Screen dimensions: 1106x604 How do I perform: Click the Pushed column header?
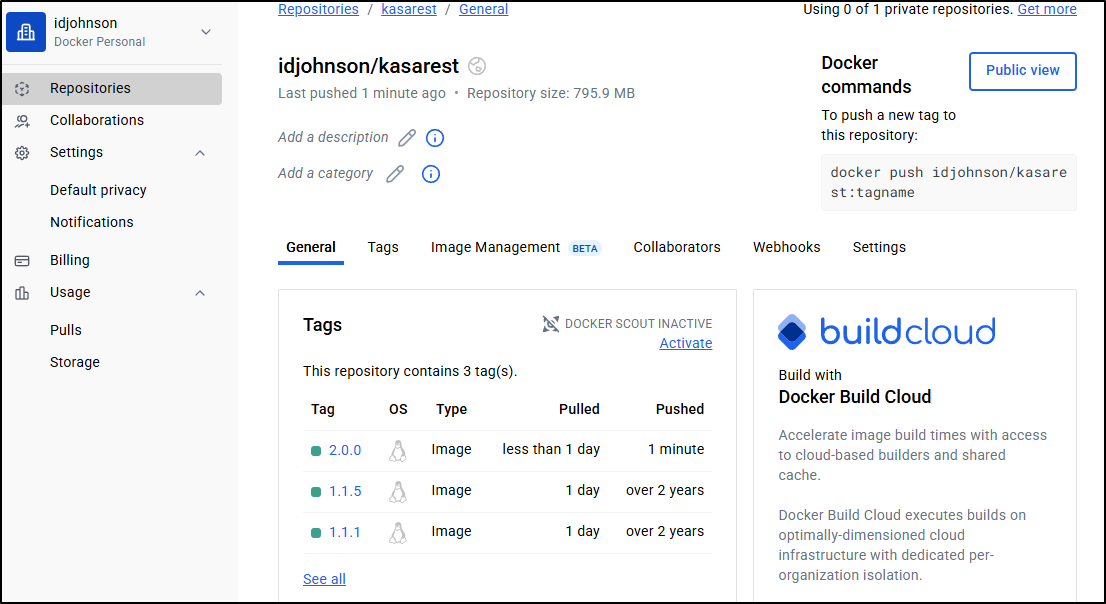tap(680, 409)
